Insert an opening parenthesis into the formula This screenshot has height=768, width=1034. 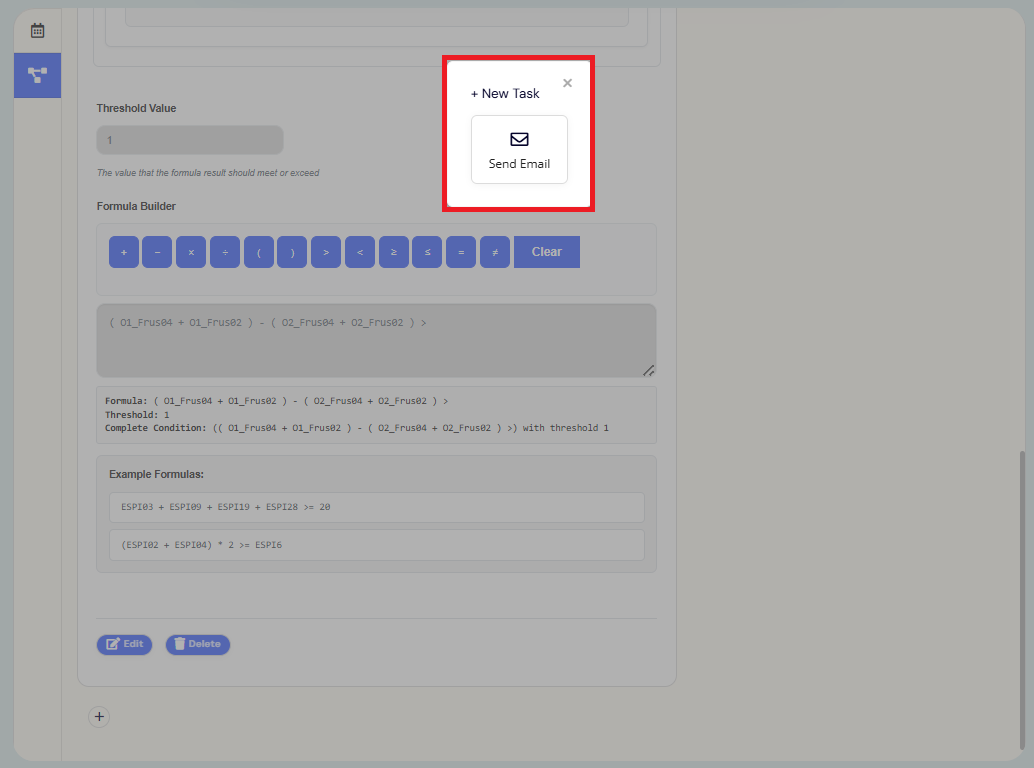click(258, 251)
